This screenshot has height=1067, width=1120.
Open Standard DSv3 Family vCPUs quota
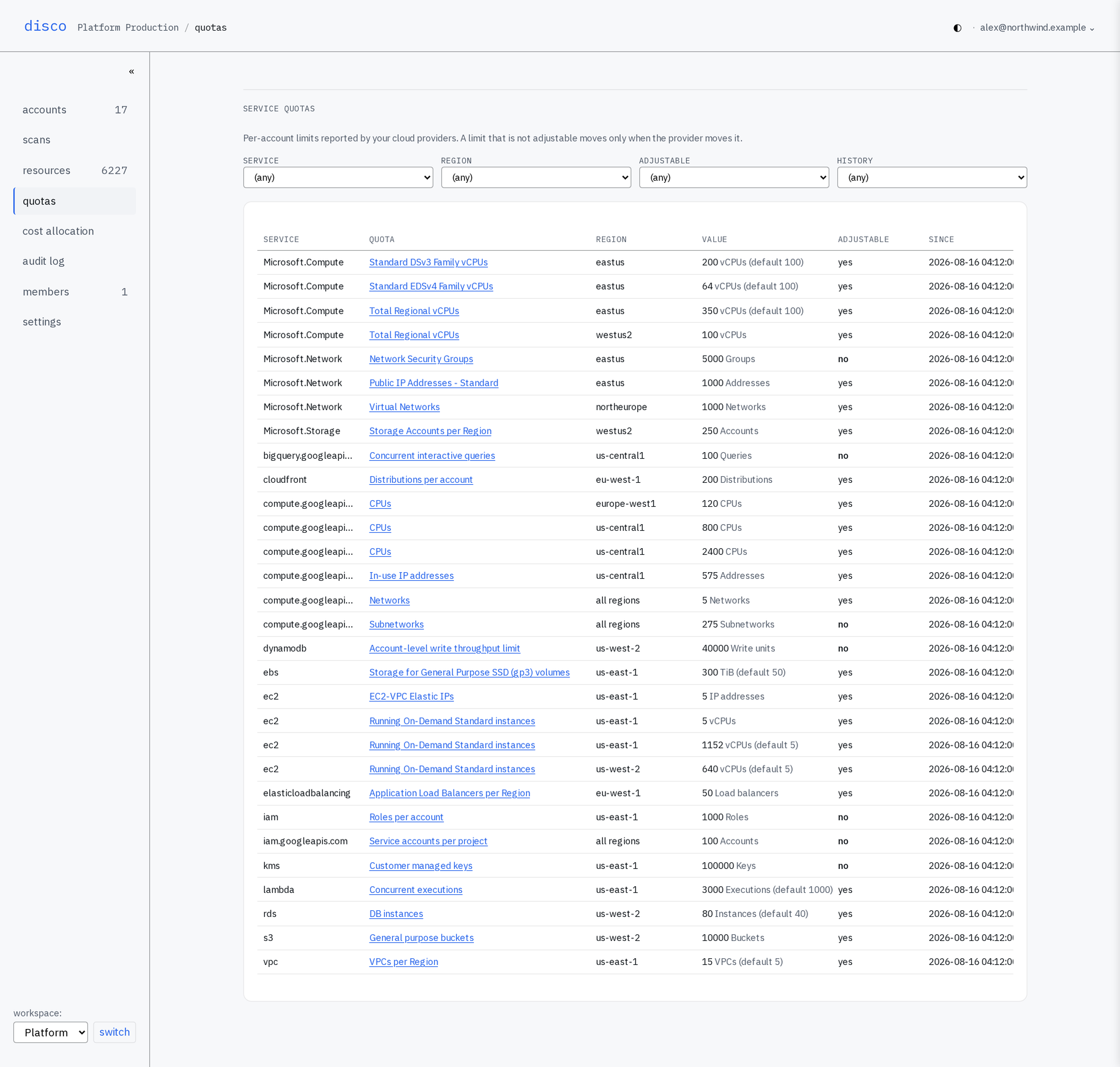point(429,263)
